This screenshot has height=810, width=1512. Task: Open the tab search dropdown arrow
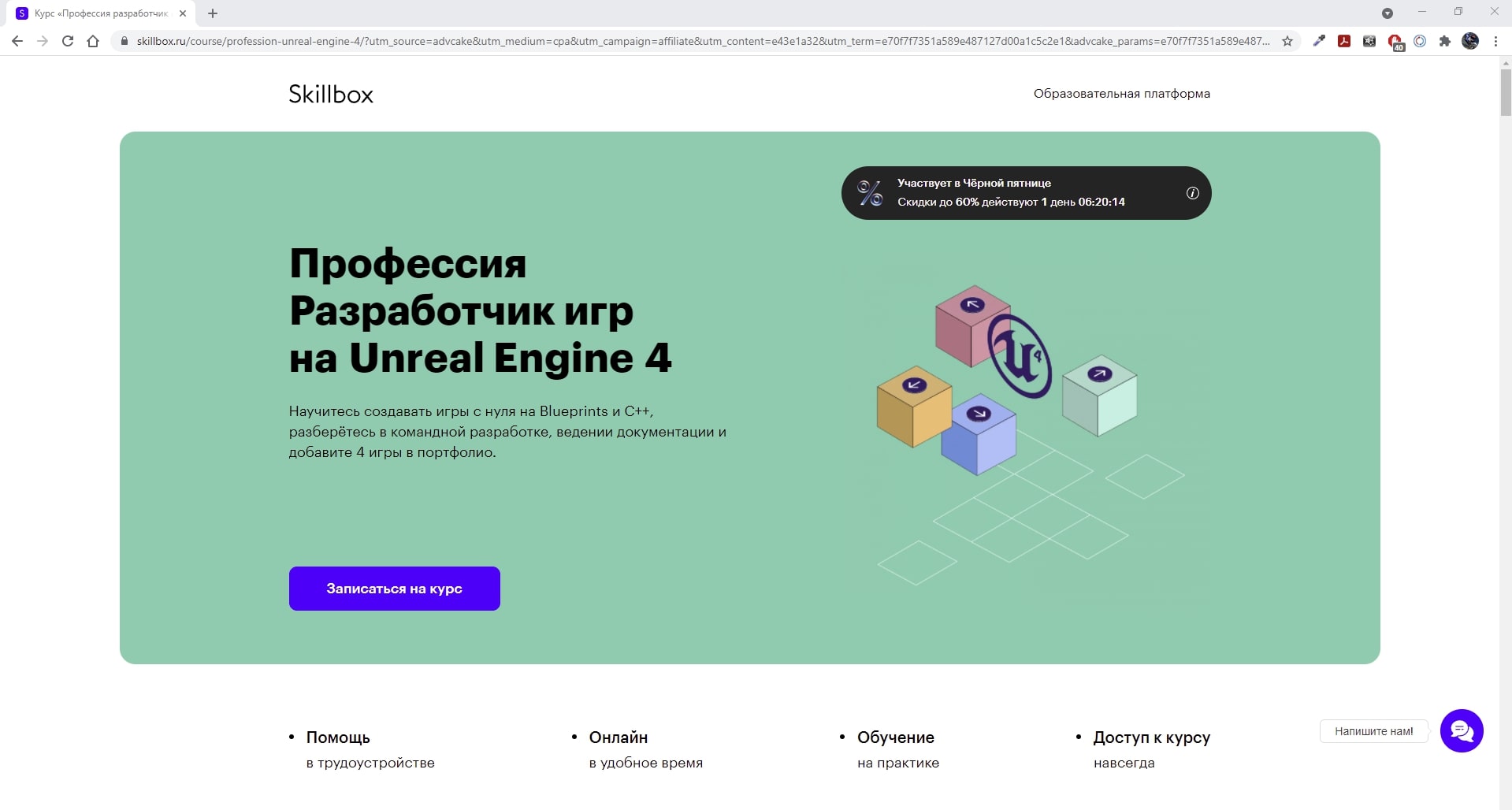pyautogui.click(x=1388, y=13)
